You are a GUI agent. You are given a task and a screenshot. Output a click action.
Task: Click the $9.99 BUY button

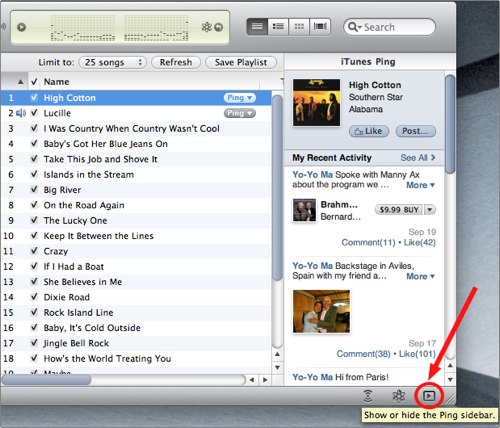(399, 210)
